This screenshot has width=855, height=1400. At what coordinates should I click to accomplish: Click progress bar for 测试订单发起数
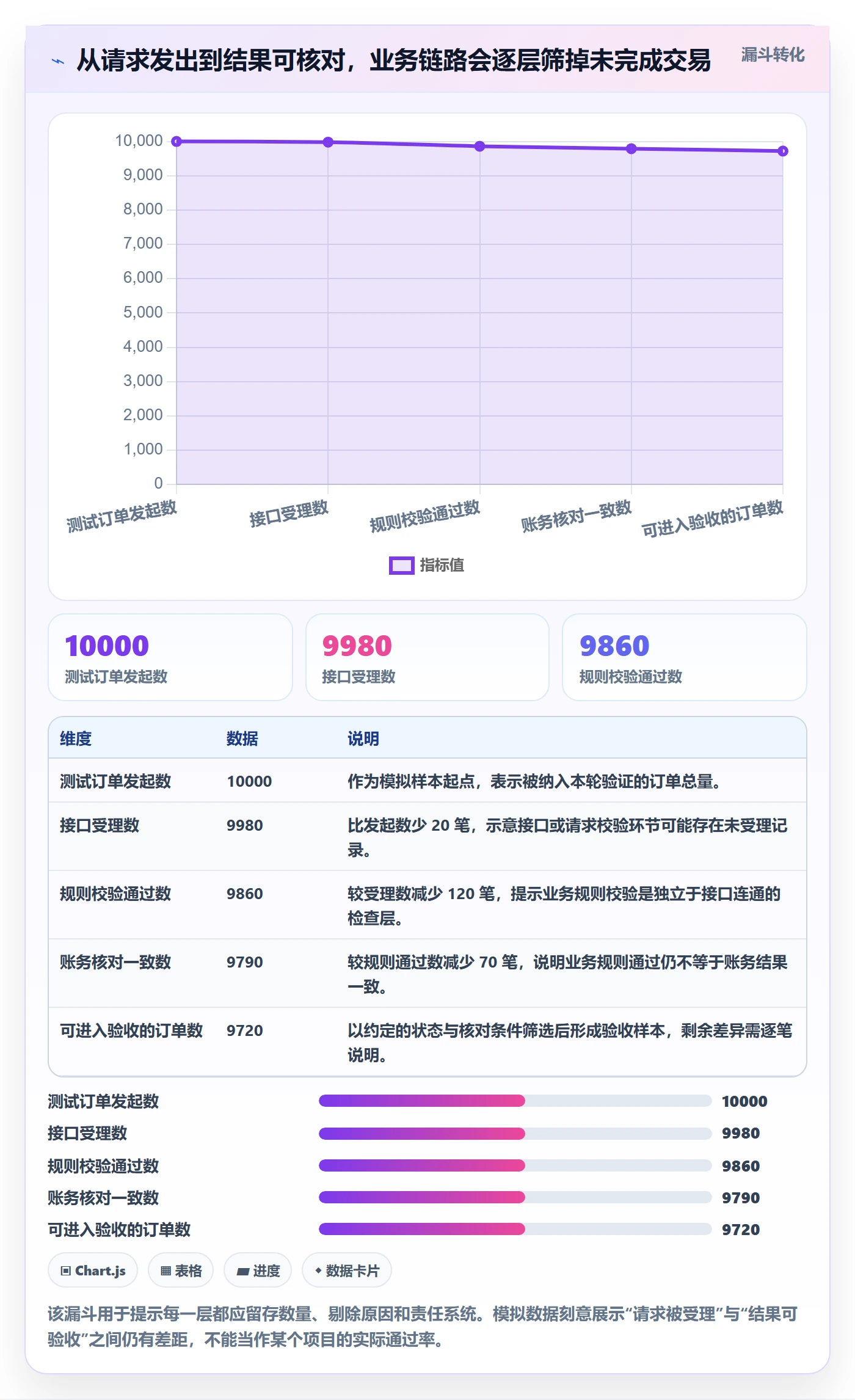coord(515,1101)
